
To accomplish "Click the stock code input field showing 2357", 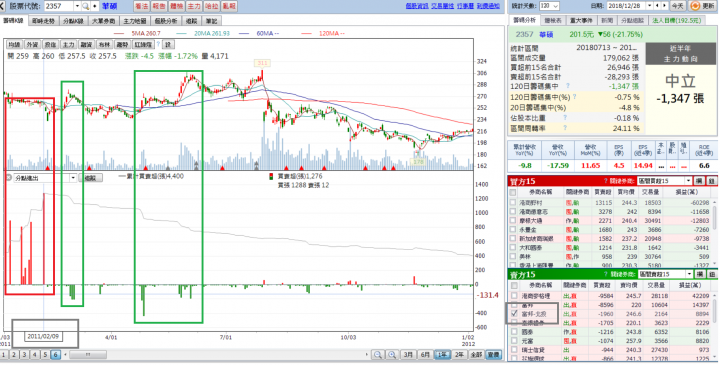I will coord(59,6).
